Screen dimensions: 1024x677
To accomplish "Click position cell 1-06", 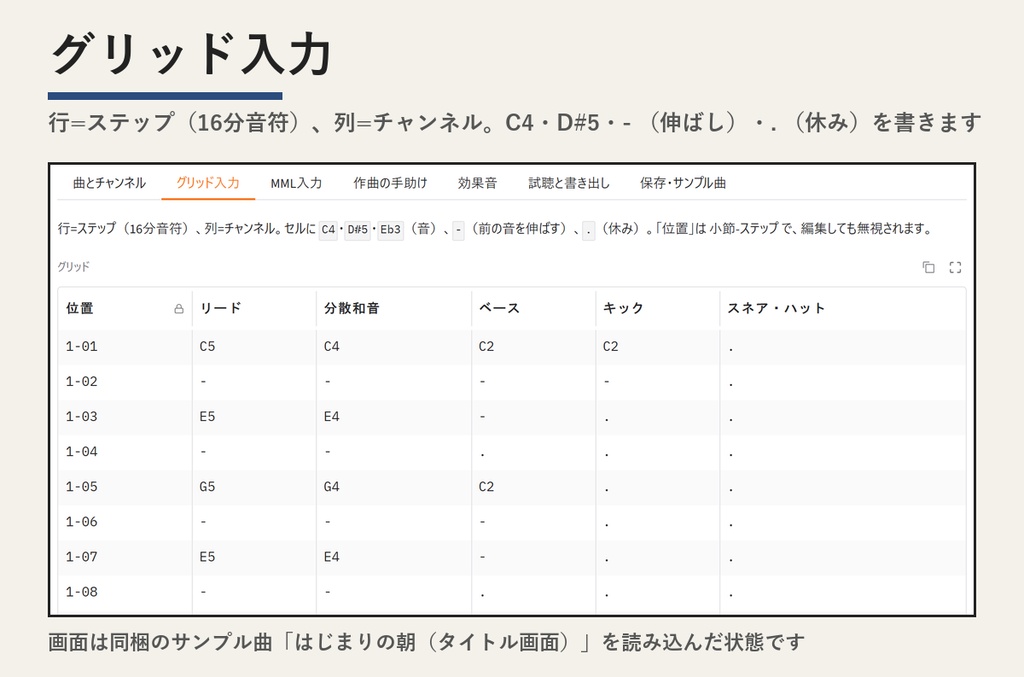I will (x=125, y=522).
